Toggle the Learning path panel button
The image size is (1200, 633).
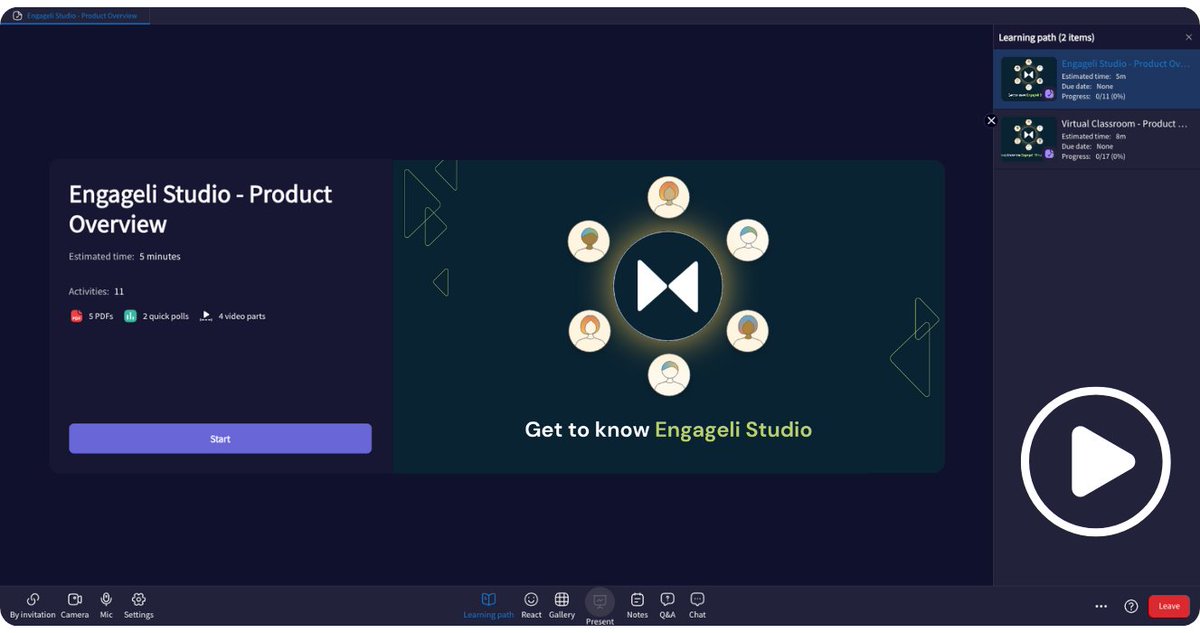(x=488, y=605)
